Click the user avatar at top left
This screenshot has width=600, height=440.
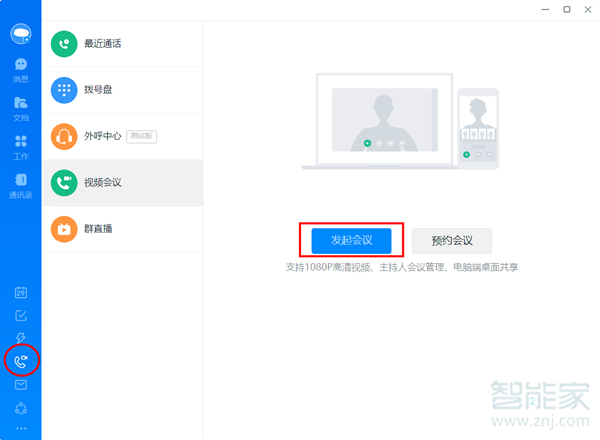pyautogui.click(x=20, y=34)
